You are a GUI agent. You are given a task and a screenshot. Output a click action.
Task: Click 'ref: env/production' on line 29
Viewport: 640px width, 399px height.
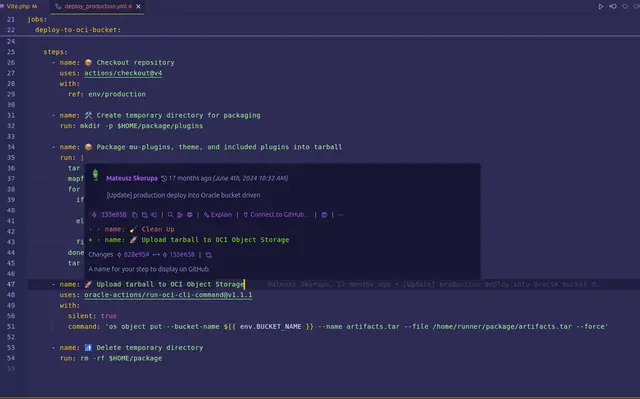(x=107, y=94)
